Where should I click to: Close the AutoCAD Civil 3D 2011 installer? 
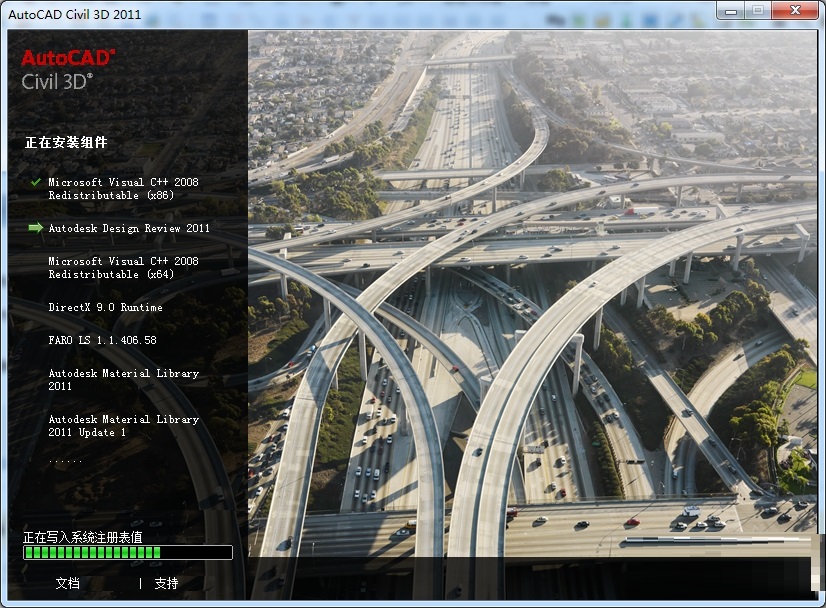(x=795, y=11)
